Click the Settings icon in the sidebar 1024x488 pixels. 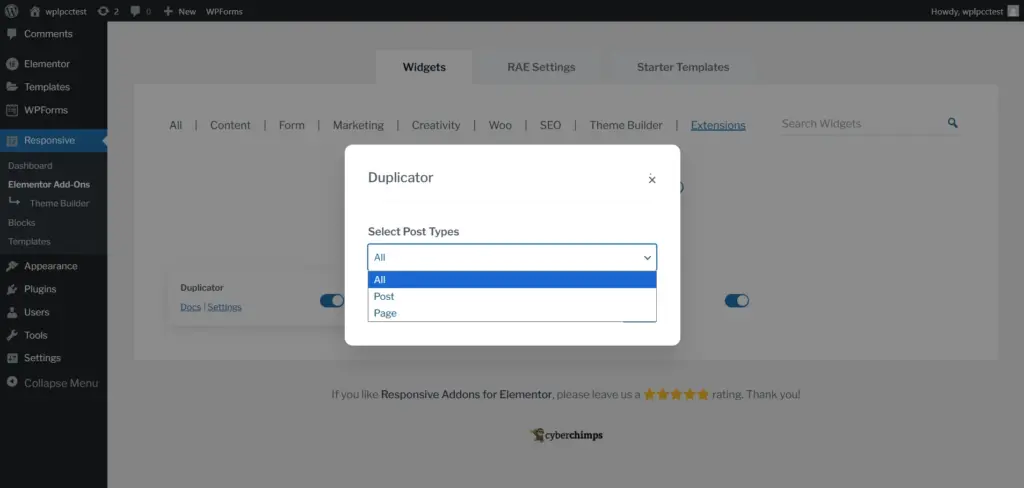point(12,358)
